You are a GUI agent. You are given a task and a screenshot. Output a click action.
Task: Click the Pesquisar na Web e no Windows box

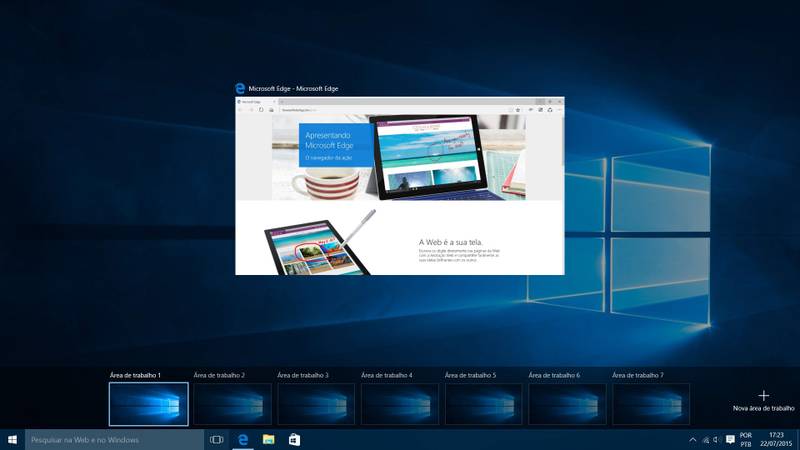114,440
